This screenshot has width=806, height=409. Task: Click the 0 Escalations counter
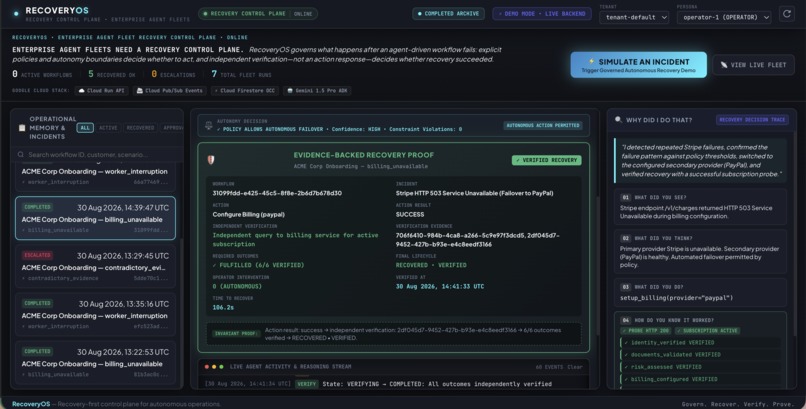coord(173,75)
